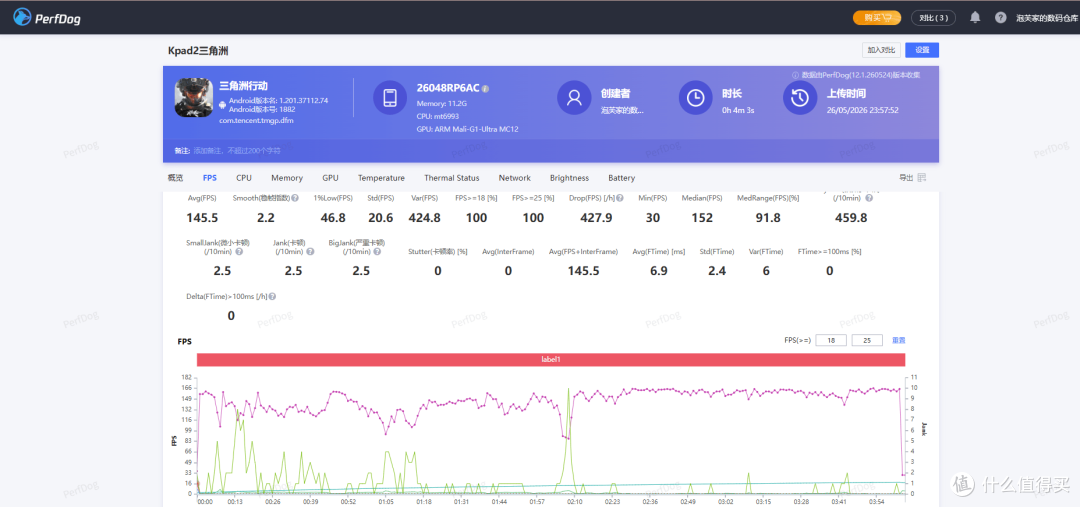Open the help question mark icon
Viewport: 1080px width, 507px height.
[1000, 18]
